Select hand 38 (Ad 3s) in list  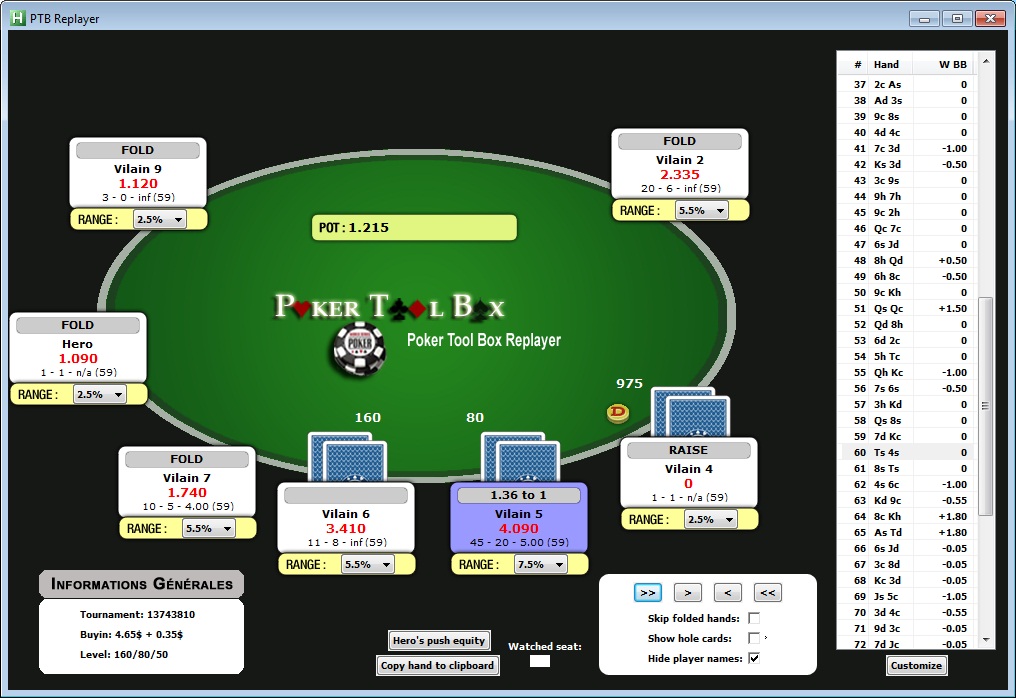[x=907, y=100]
